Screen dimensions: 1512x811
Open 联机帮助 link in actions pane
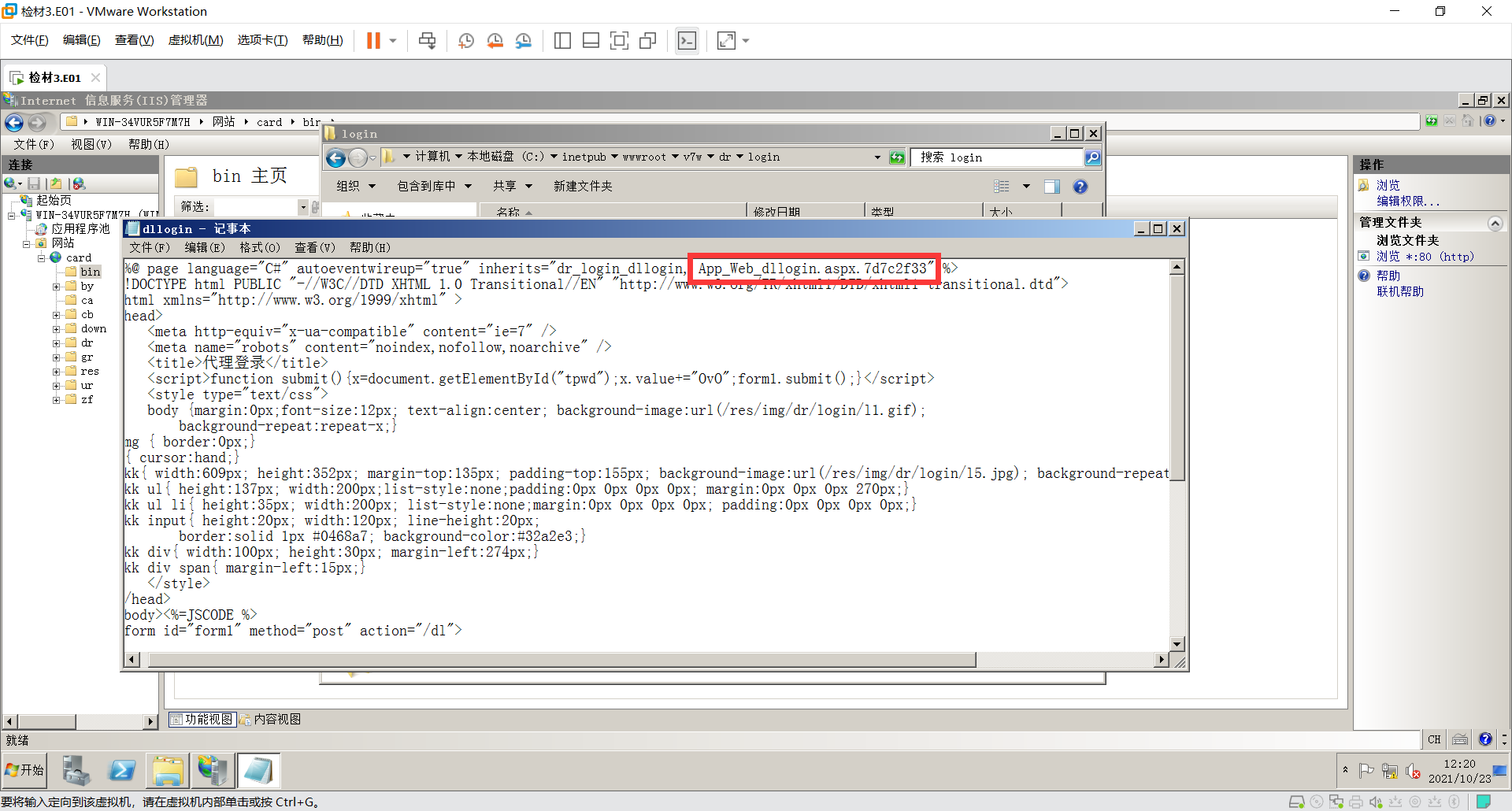coord(1400,292)
